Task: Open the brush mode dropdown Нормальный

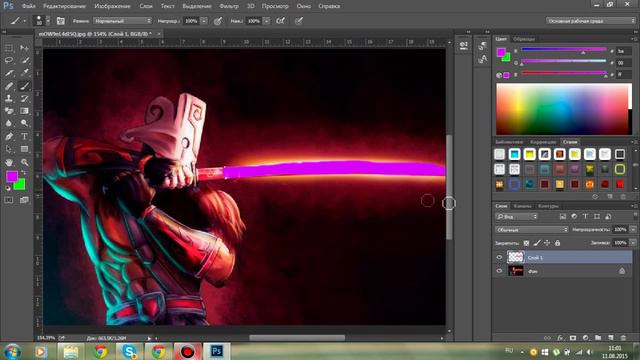Action: tap(122, 21)
